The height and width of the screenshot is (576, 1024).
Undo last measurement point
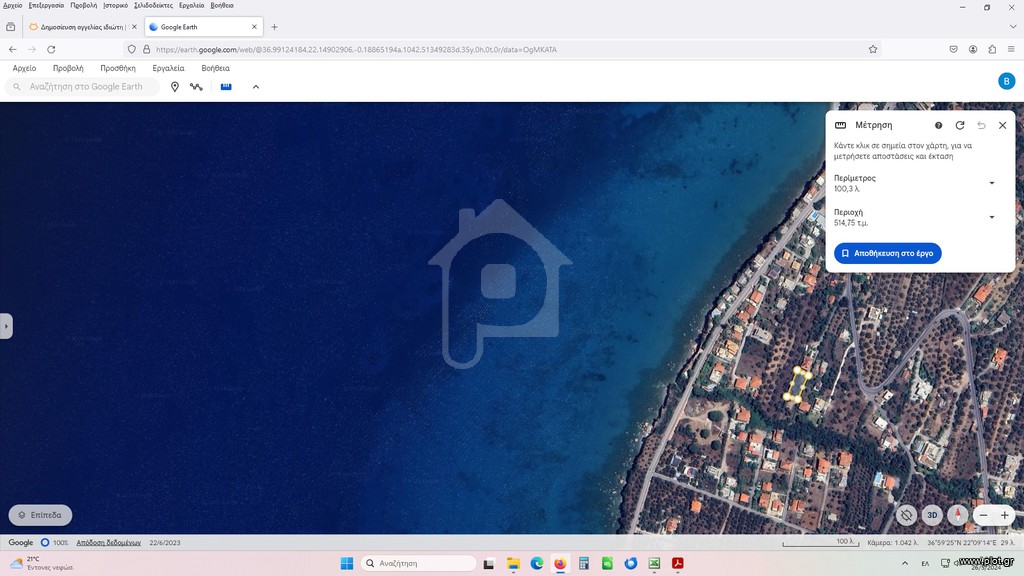point(981,125)
